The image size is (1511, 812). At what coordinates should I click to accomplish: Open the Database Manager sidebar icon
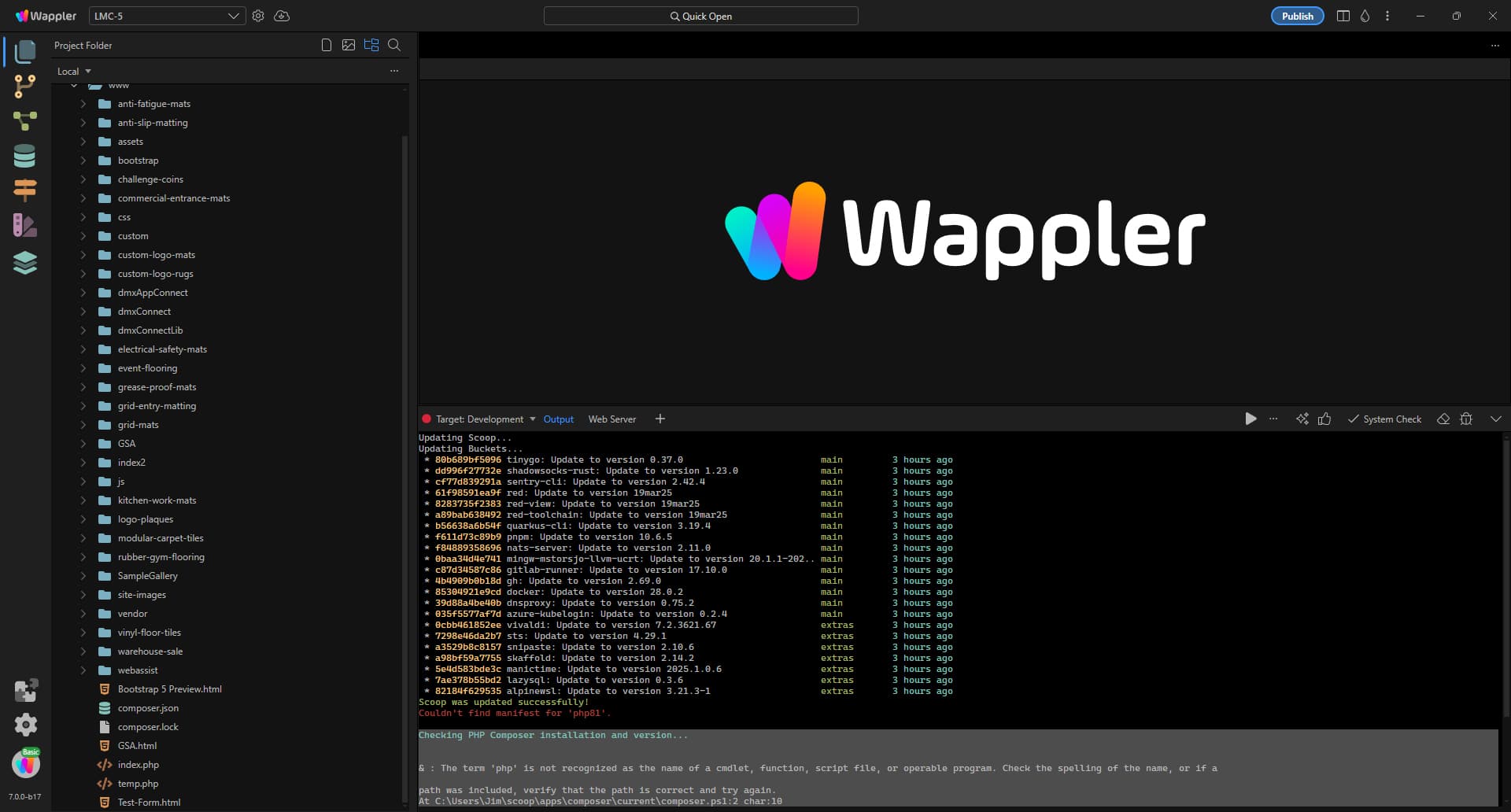pyautogui.click(x=25, y=156)
